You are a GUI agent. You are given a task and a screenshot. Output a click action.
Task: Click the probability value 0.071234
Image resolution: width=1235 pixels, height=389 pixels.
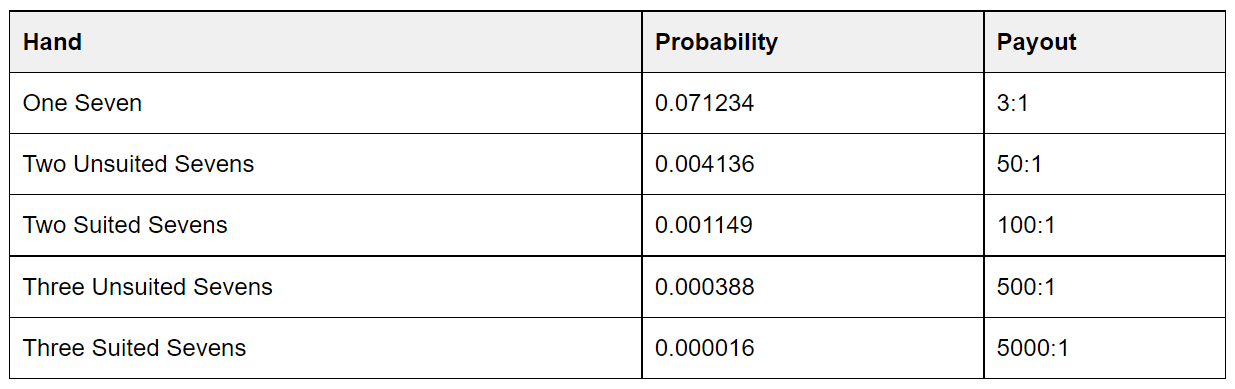click(704, 103)
